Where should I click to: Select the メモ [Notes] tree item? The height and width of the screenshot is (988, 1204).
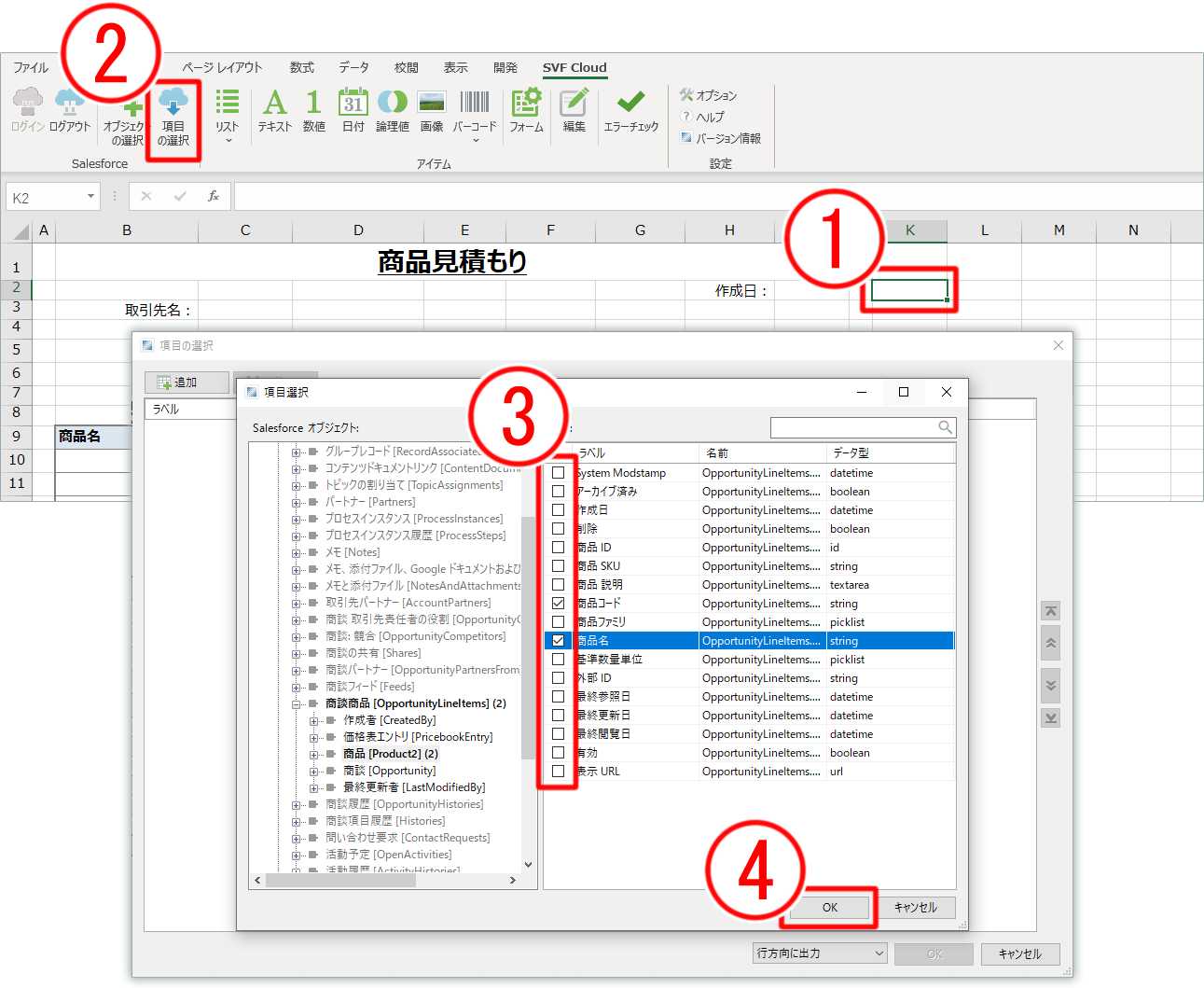353,552
